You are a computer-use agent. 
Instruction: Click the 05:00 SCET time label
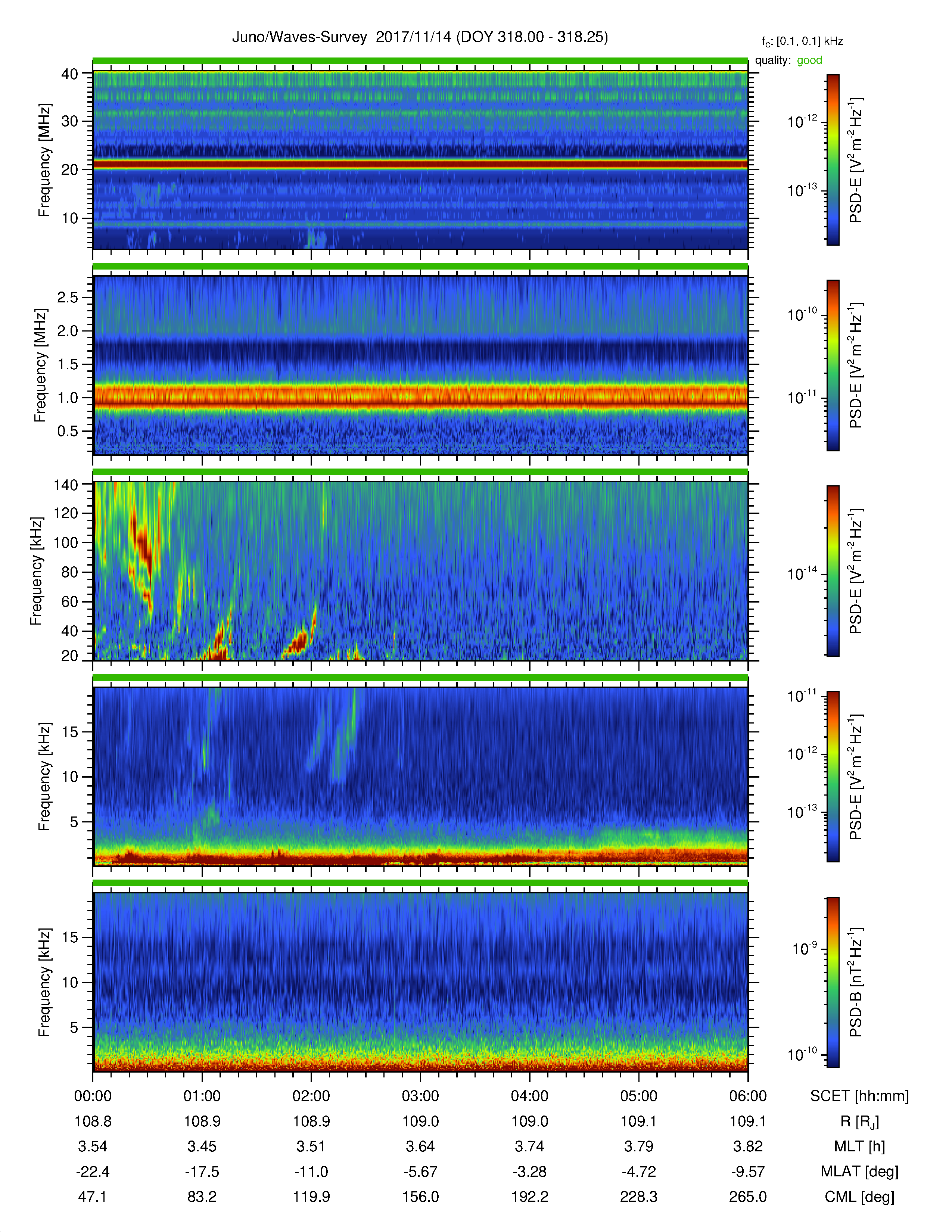click(638, 1096)
